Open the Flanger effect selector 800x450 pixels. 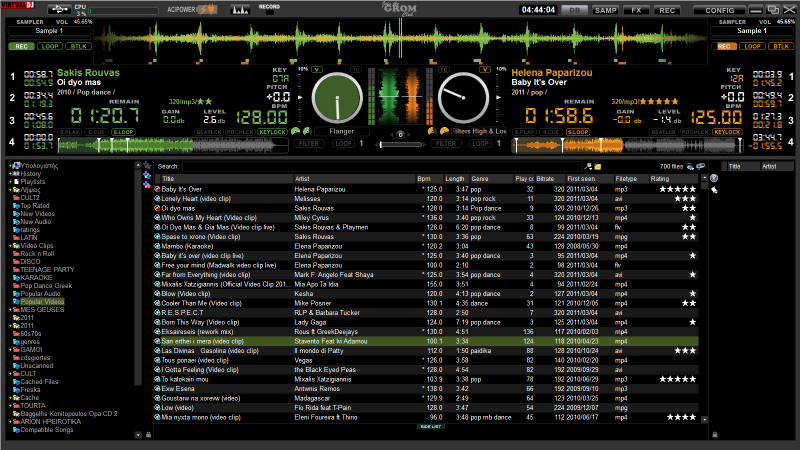point(341,131)
